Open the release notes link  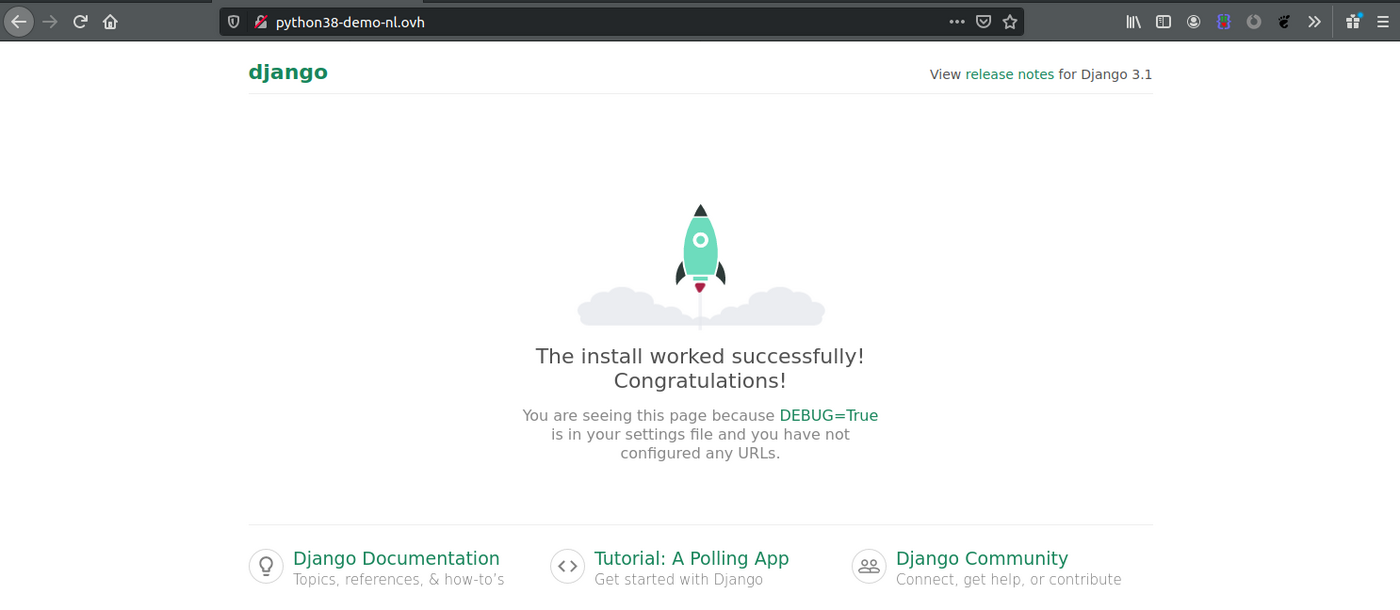pos(1009,74)
